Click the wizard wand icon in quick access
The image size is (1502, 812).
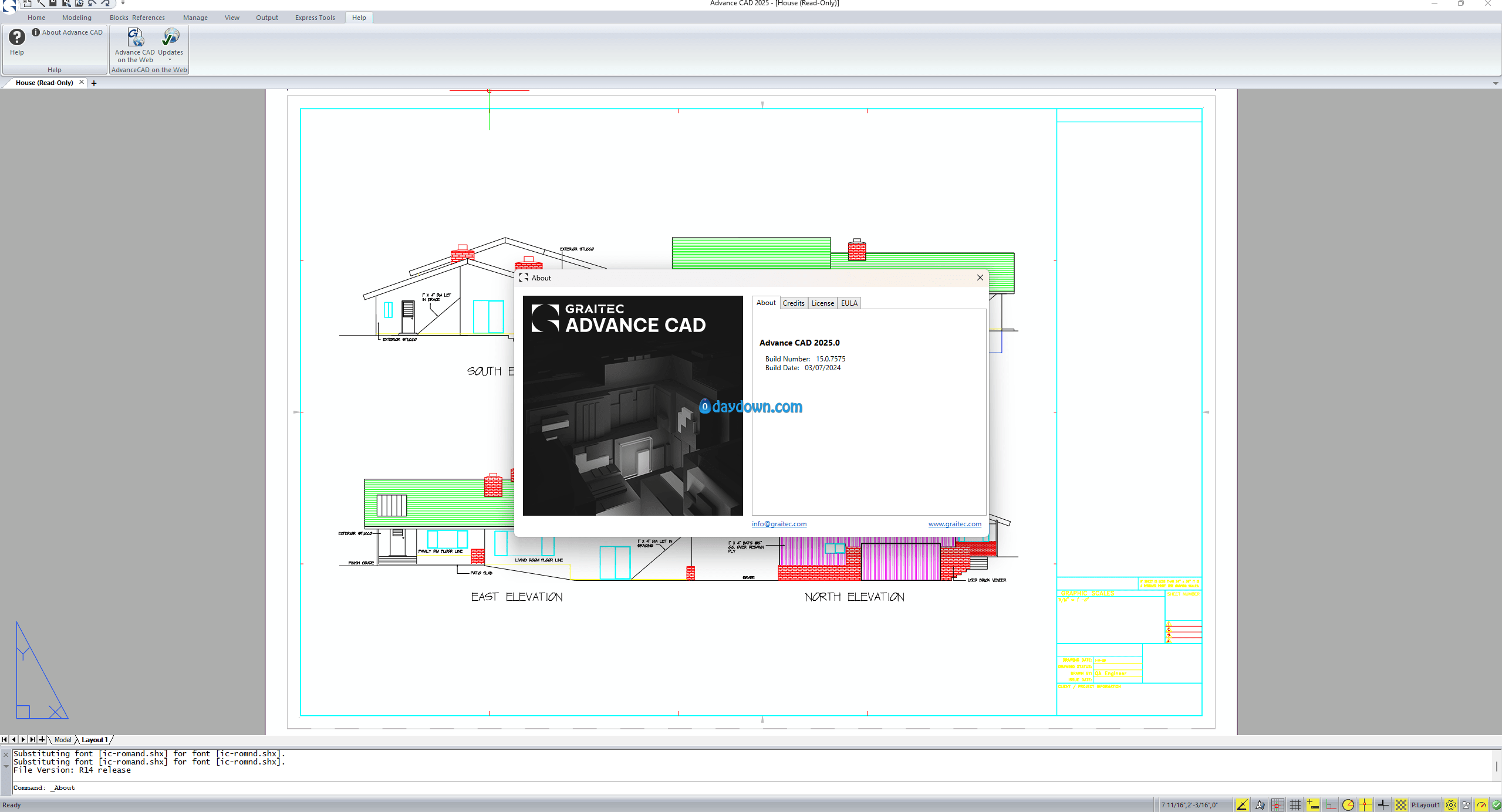pyautogui.click(x=40, y=3)
